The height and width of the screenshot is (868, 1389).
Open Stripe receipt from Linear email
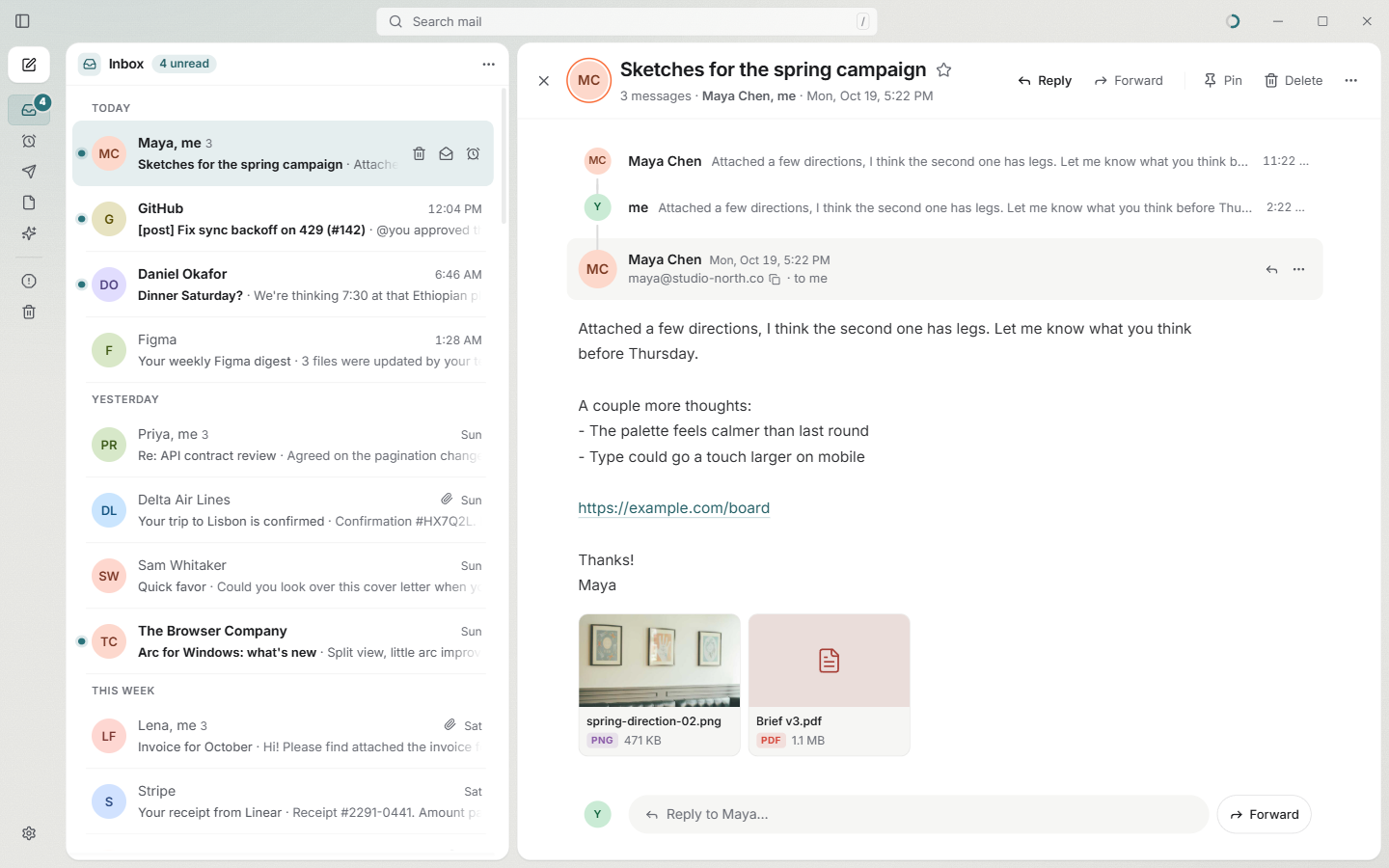pos(283,801)
